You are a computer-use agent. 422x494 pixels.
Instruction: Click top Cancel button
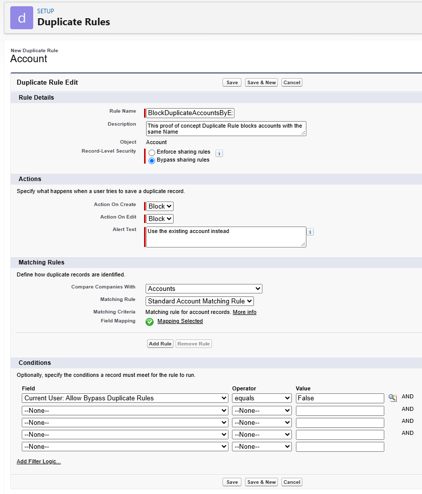pyautogui.click(x=292, y=83)
